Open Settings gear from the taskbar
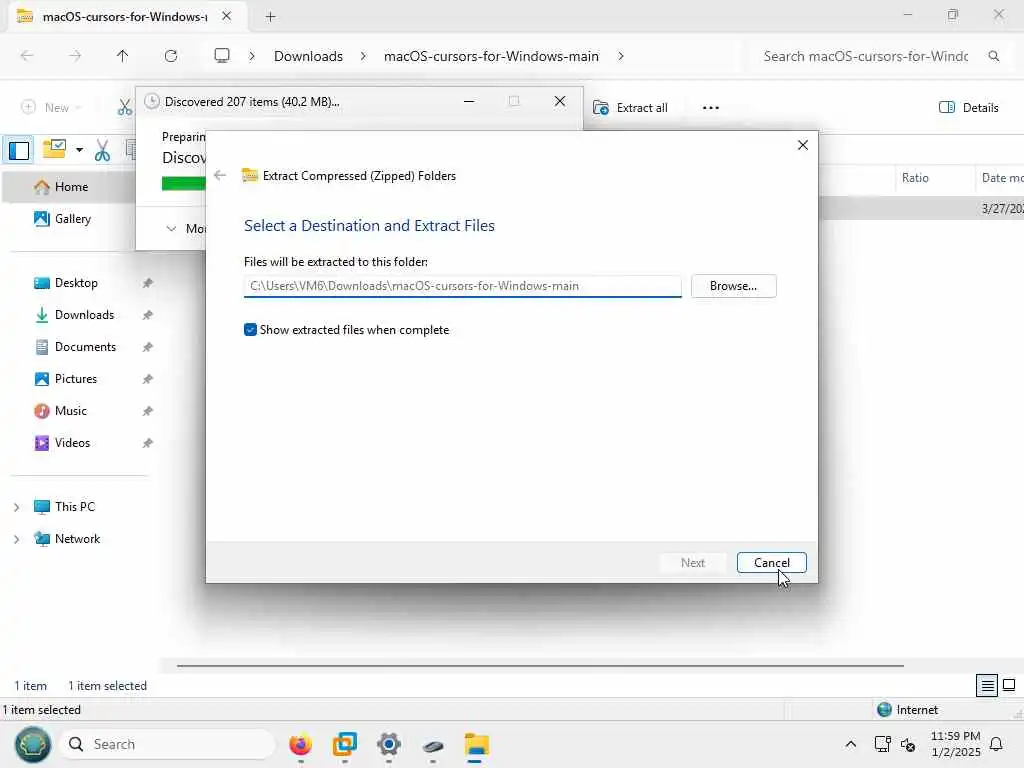Image resolution: width=1024 pixels, height=768 pixels. [389, 744]
